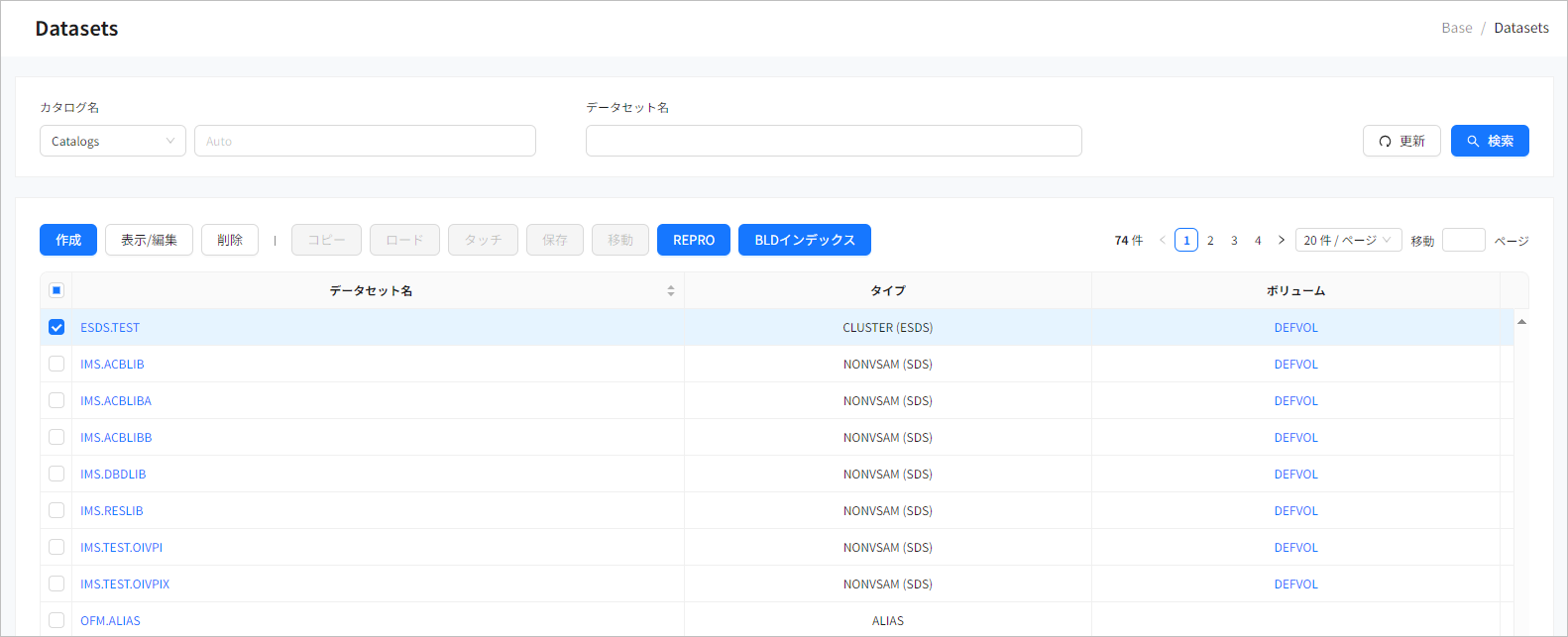Jump to page 4 of results
This screenshot has width=1568, height=637.
(x=1258, y=240)
